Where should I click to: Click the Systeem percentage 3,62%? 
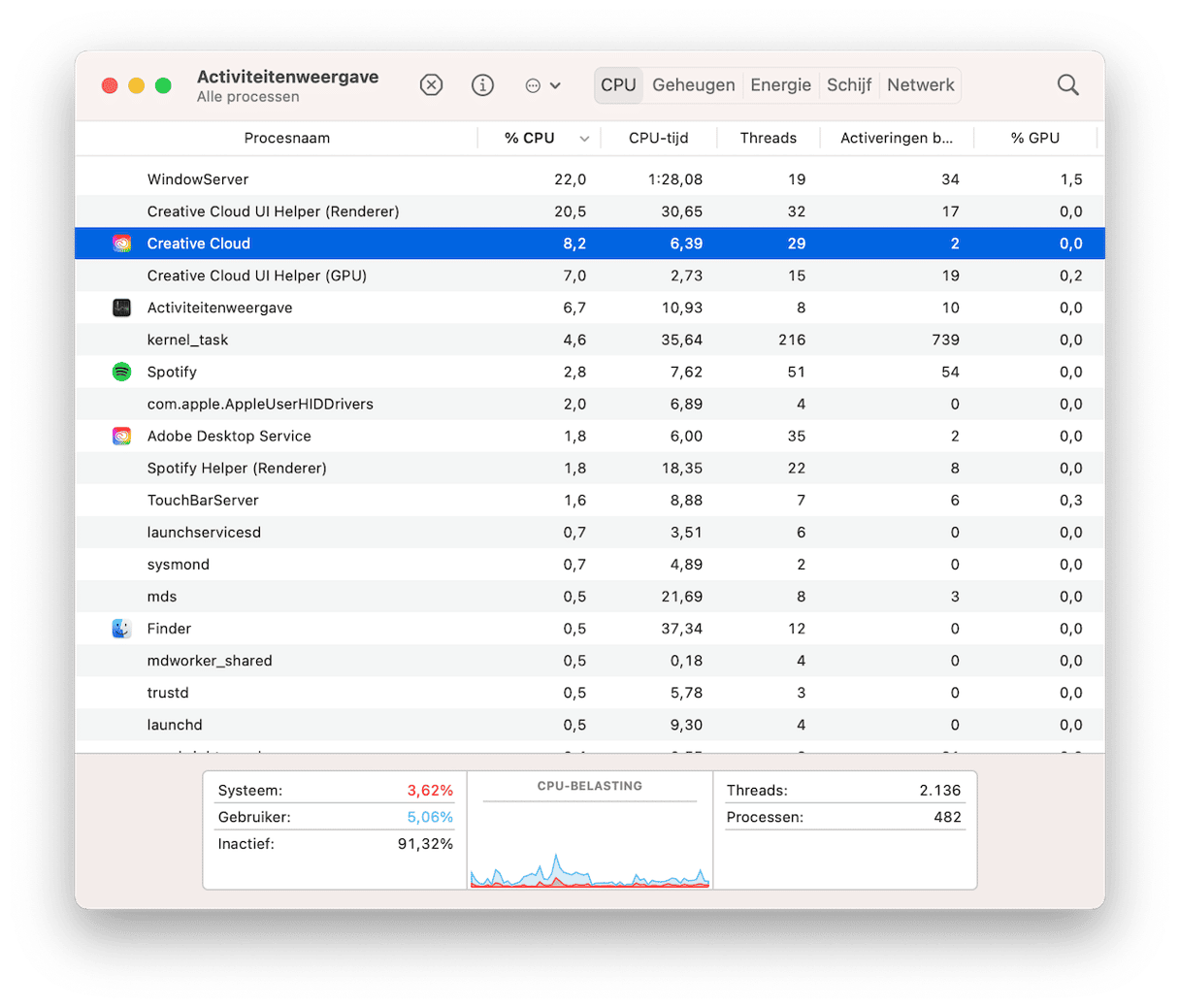coord(430,791)
